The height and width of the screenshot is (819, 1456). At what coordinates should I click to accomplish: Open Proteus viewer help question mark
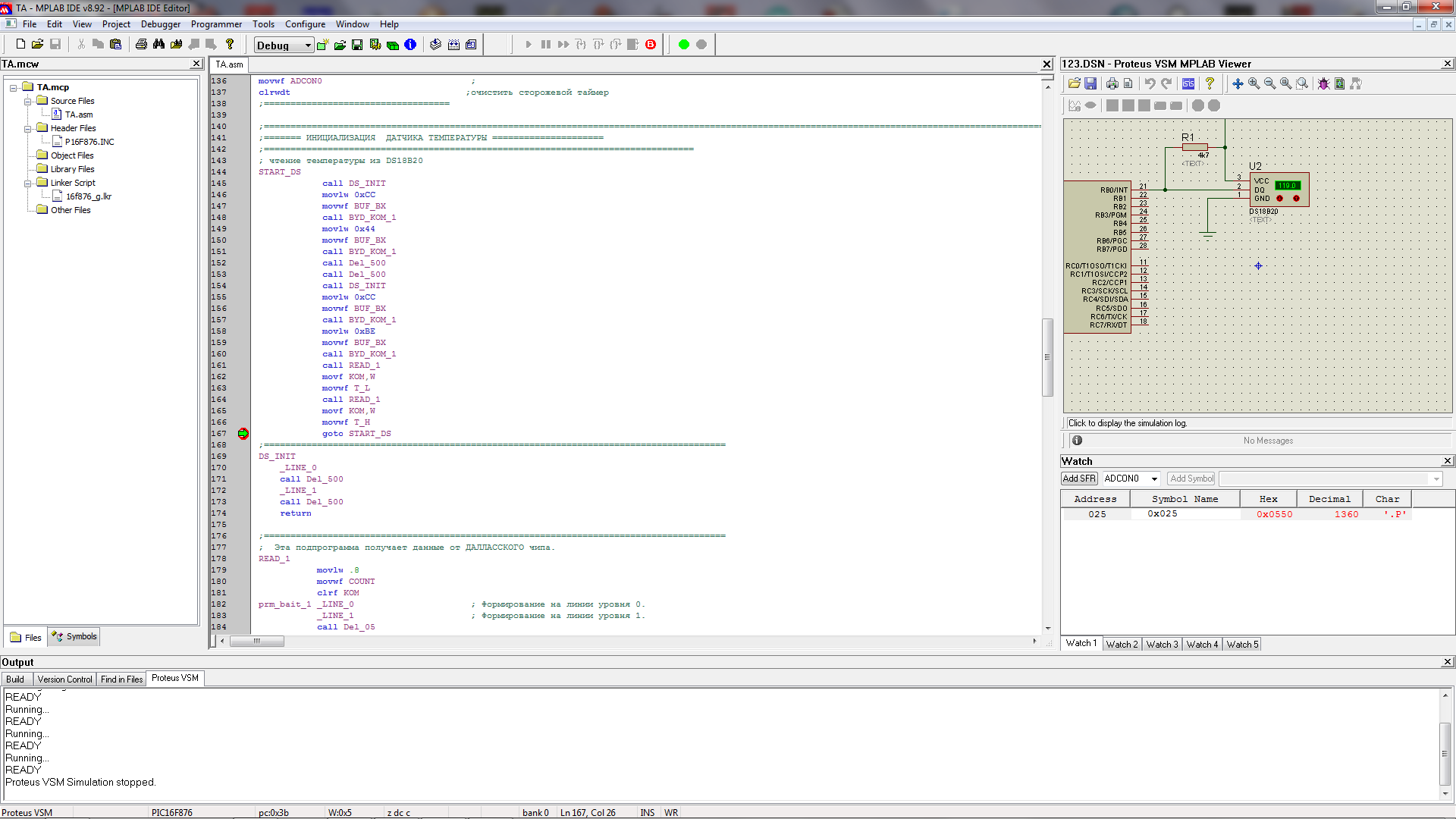coord(1210,84)
